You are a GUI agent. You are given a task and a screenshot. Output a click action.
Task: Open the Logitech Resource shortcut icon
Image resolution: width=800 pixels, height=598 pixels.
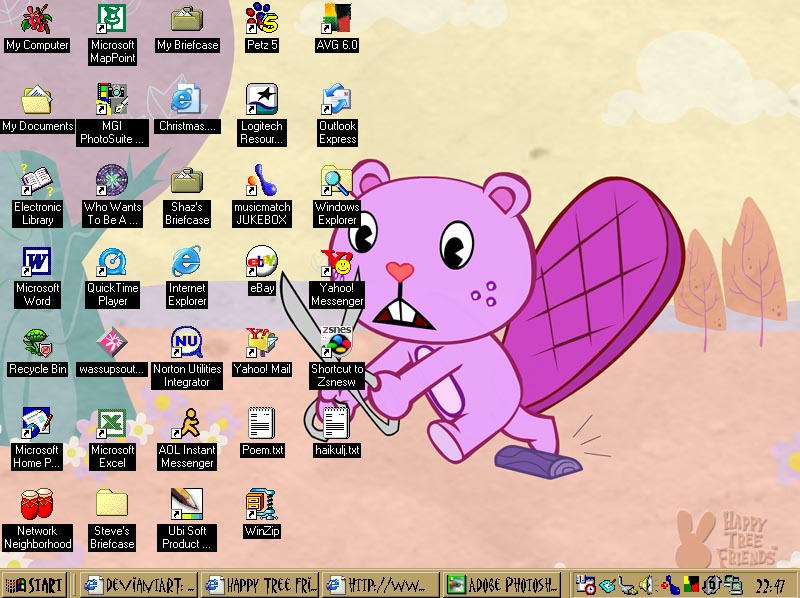pyautogui.click(x=262, y=99)
